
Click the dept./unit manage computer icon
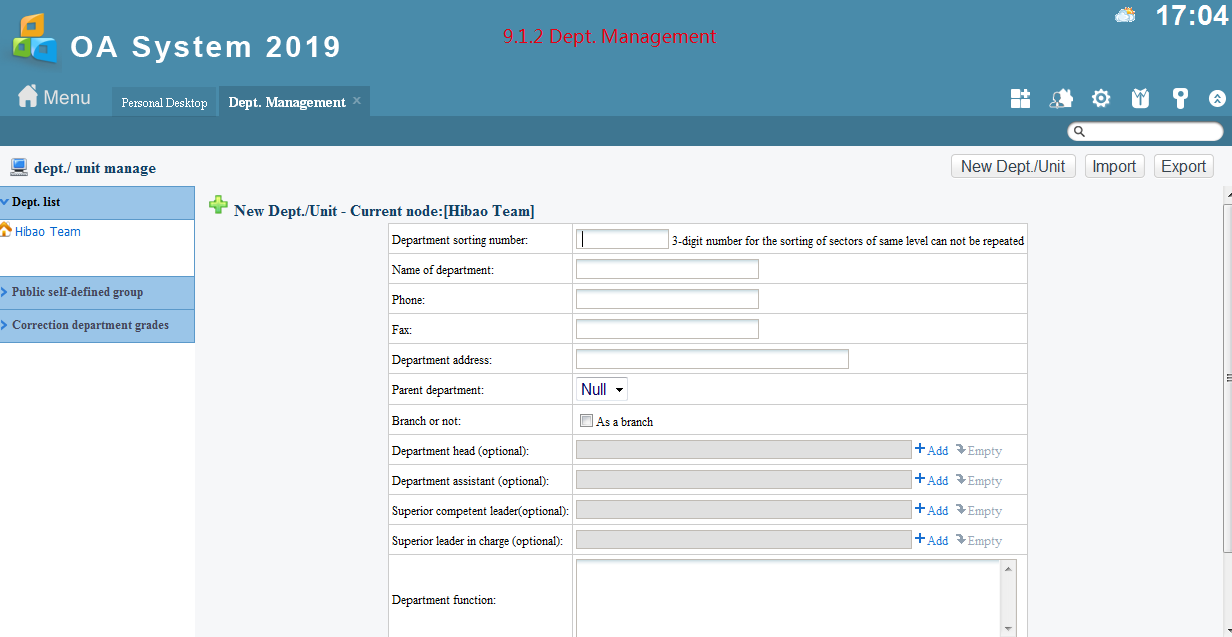(18, 167)
